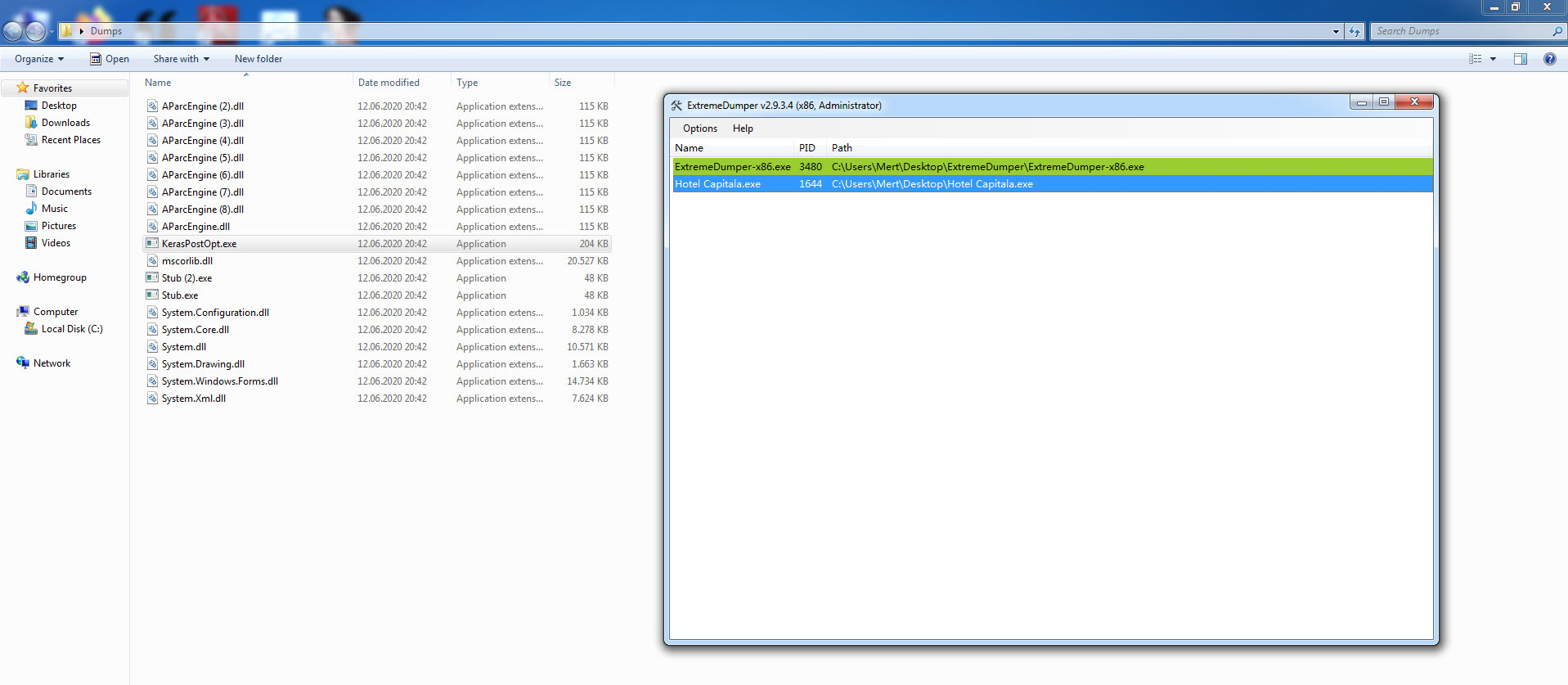Select the KerasPostOpt.exe application icon
Screen dimensions: 1568x685
(x=152, y=244)
